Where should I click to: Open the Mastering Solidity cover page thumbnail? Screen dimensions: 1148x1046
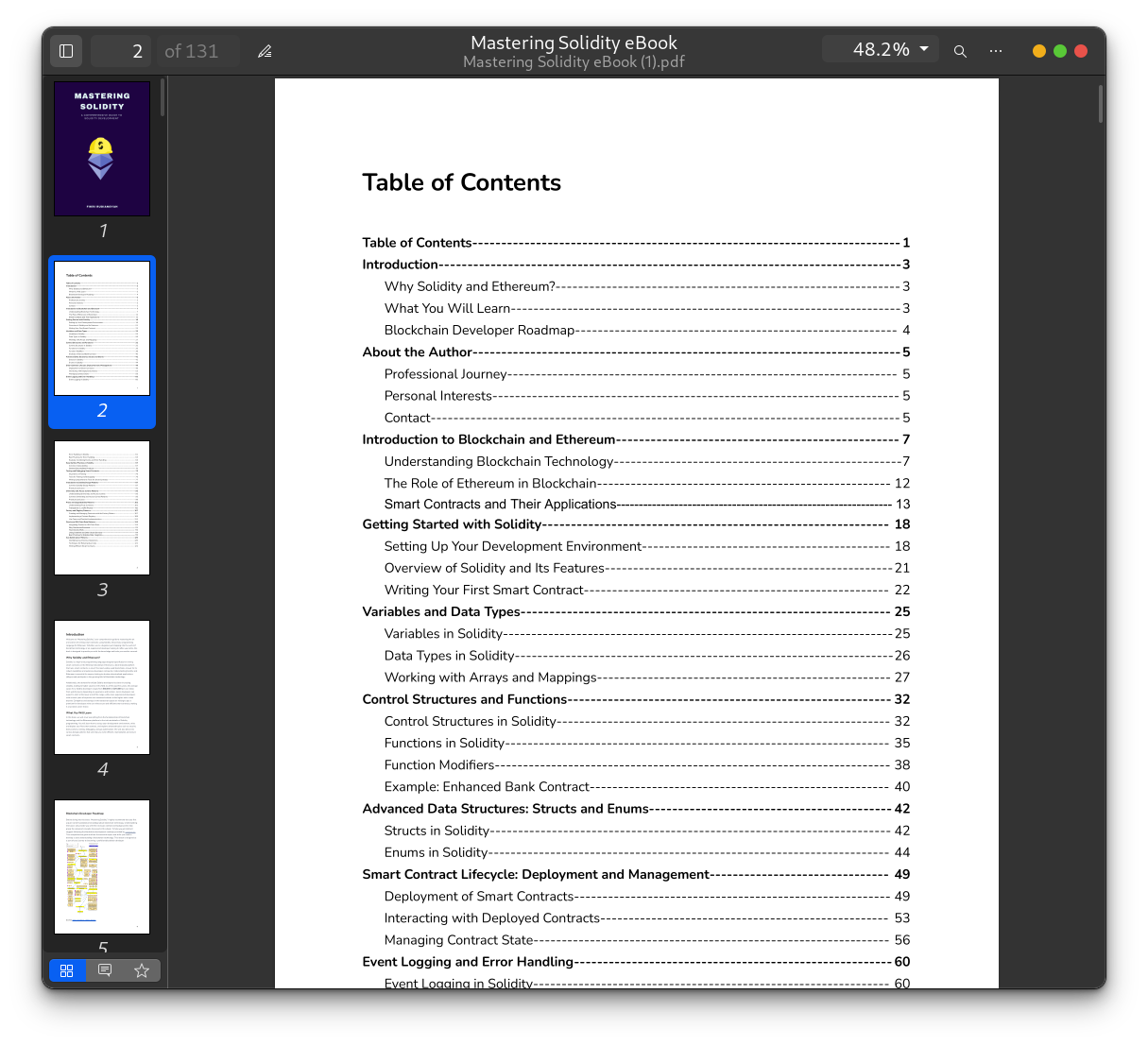point(102,148)
